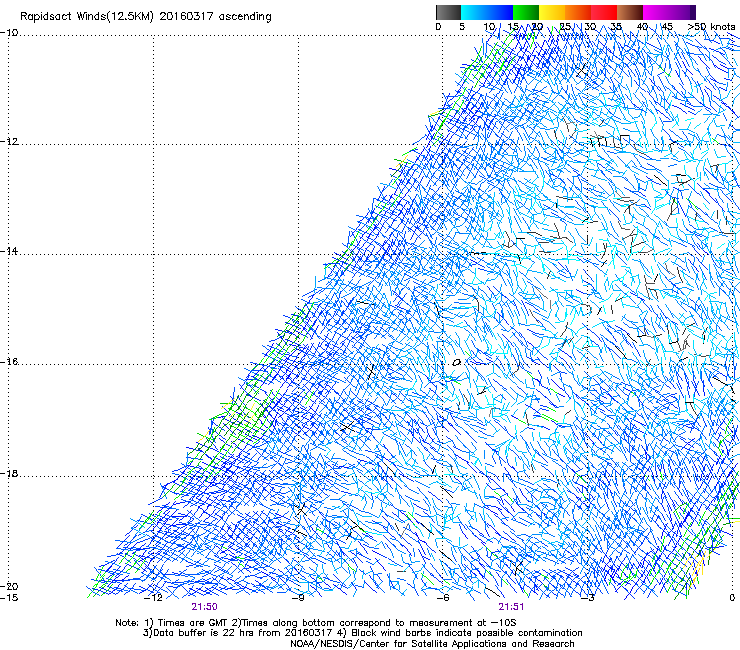This screenshot has height=650, width=740.
Task: Click the '>50 knots' color scale label
Action: pyautogui.click(x=711, y=27)
